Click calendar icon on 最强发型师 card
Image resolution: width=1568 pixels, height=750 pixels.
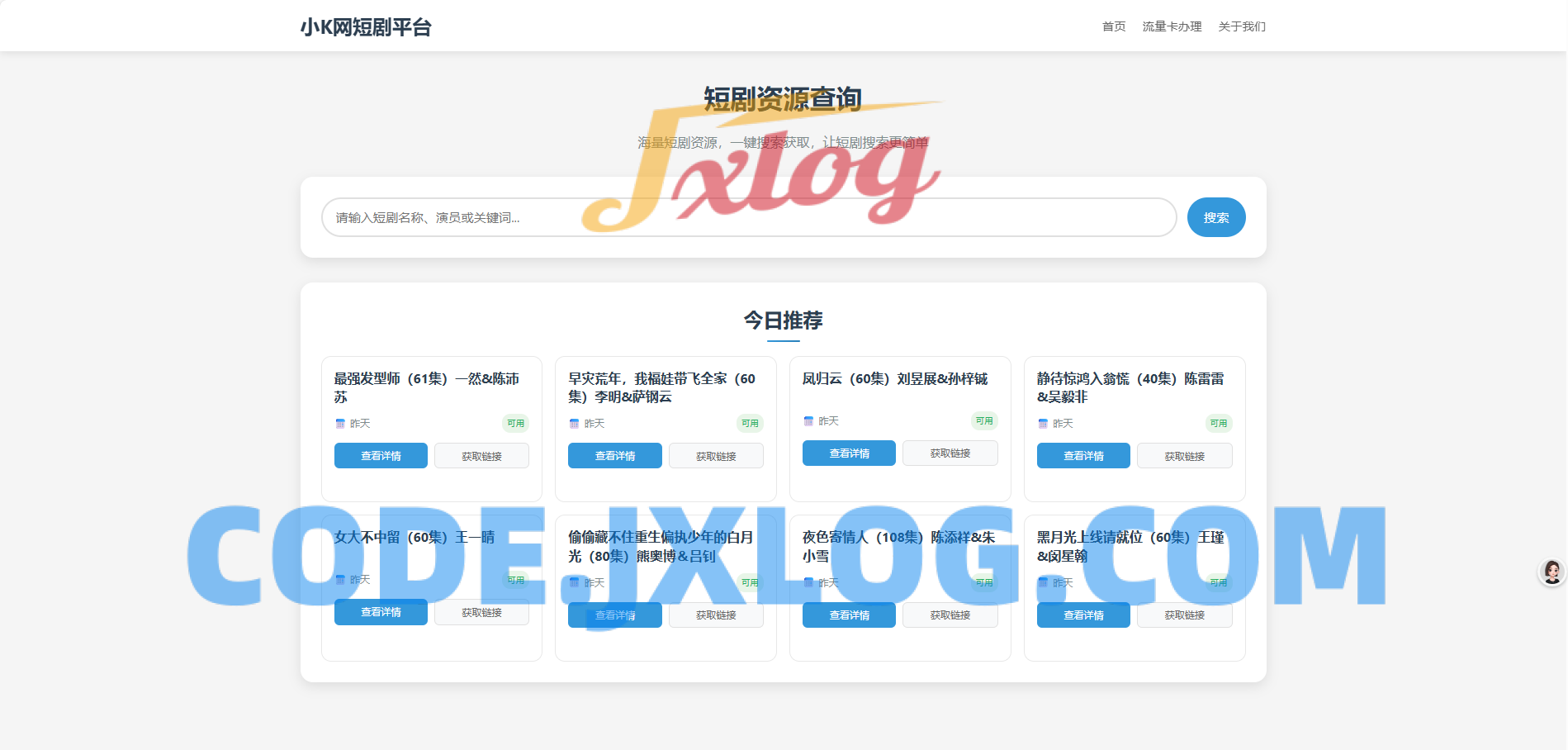point(340,424)
